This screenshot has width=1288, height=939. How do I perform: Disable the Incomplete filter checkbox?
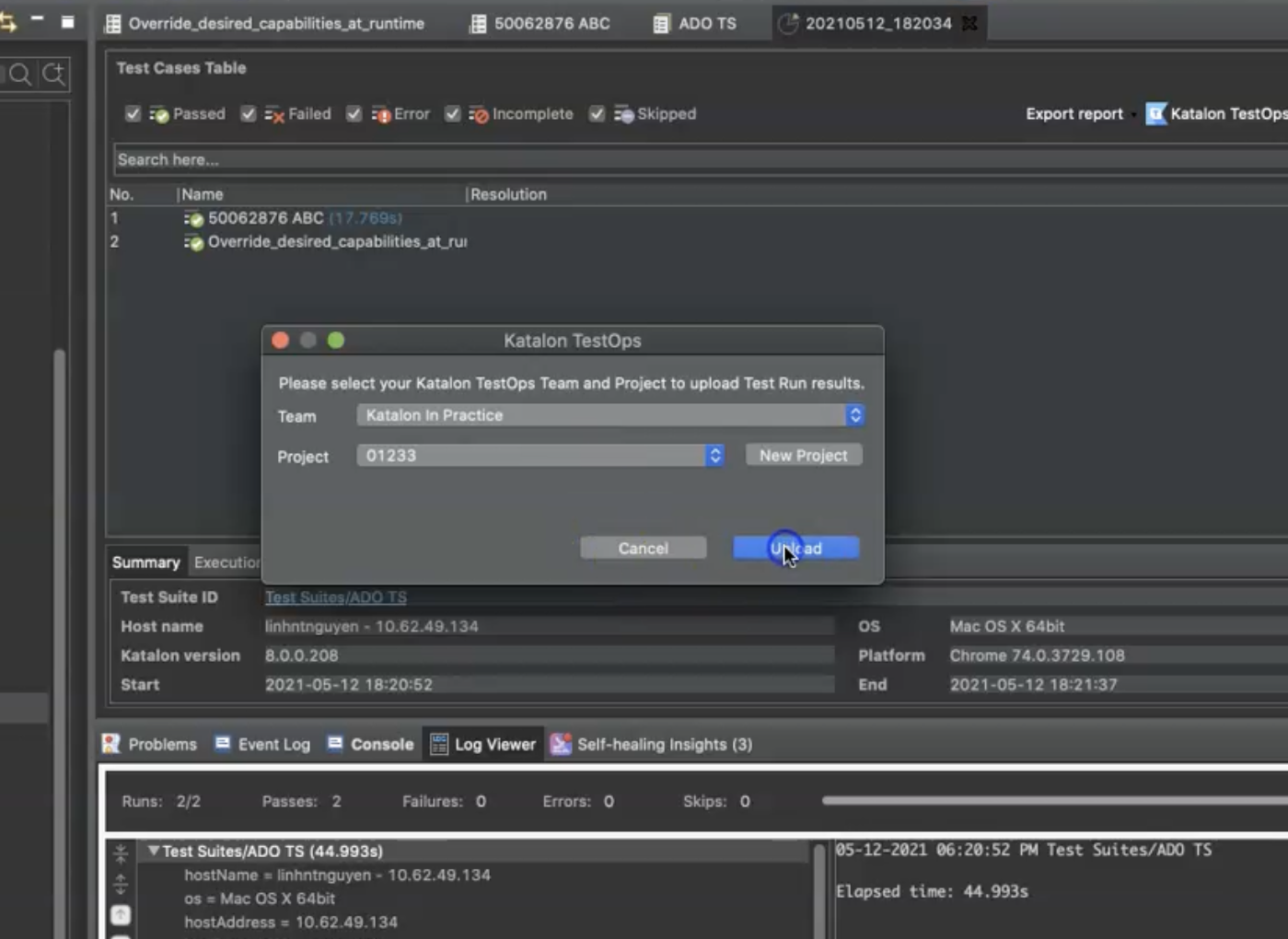(x=452, y=113)
